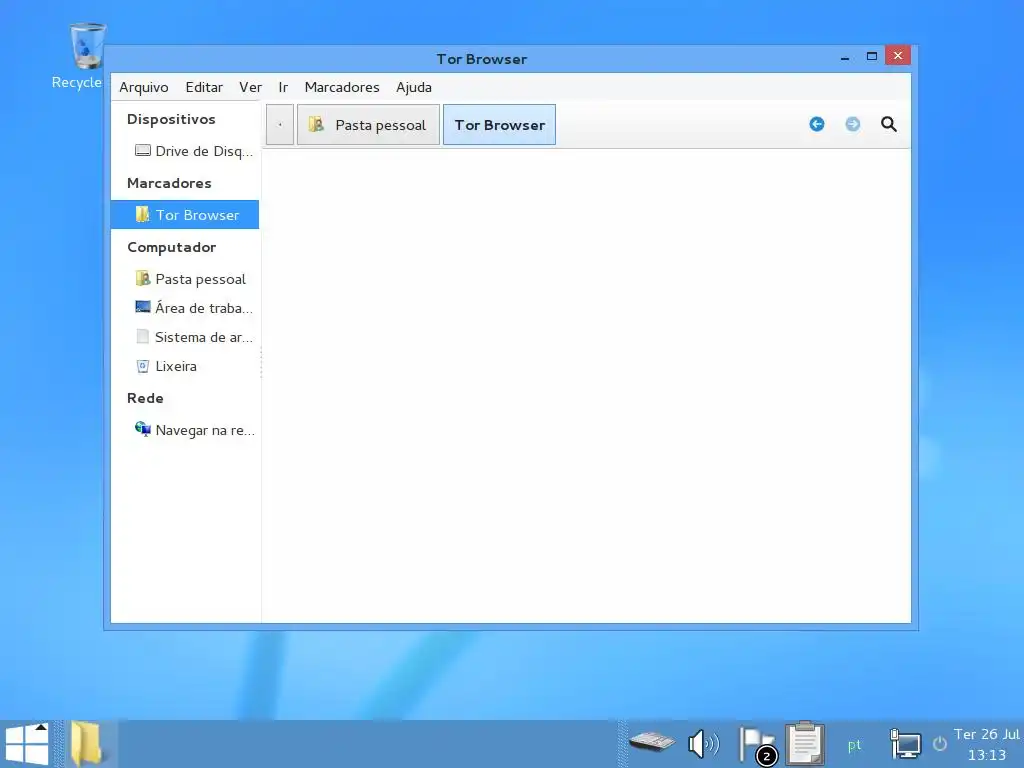Viewport: 1024px width, 768px height.
Task: Open the Ajuda menu
Action: point(413,87)
